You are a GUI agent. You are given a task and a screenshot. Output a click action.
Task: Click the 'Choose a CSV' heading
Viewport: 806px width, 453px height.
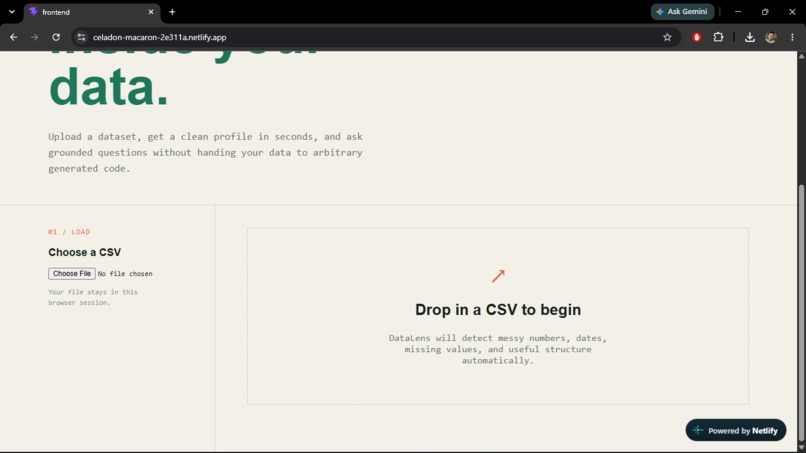[x=85, y=252]
